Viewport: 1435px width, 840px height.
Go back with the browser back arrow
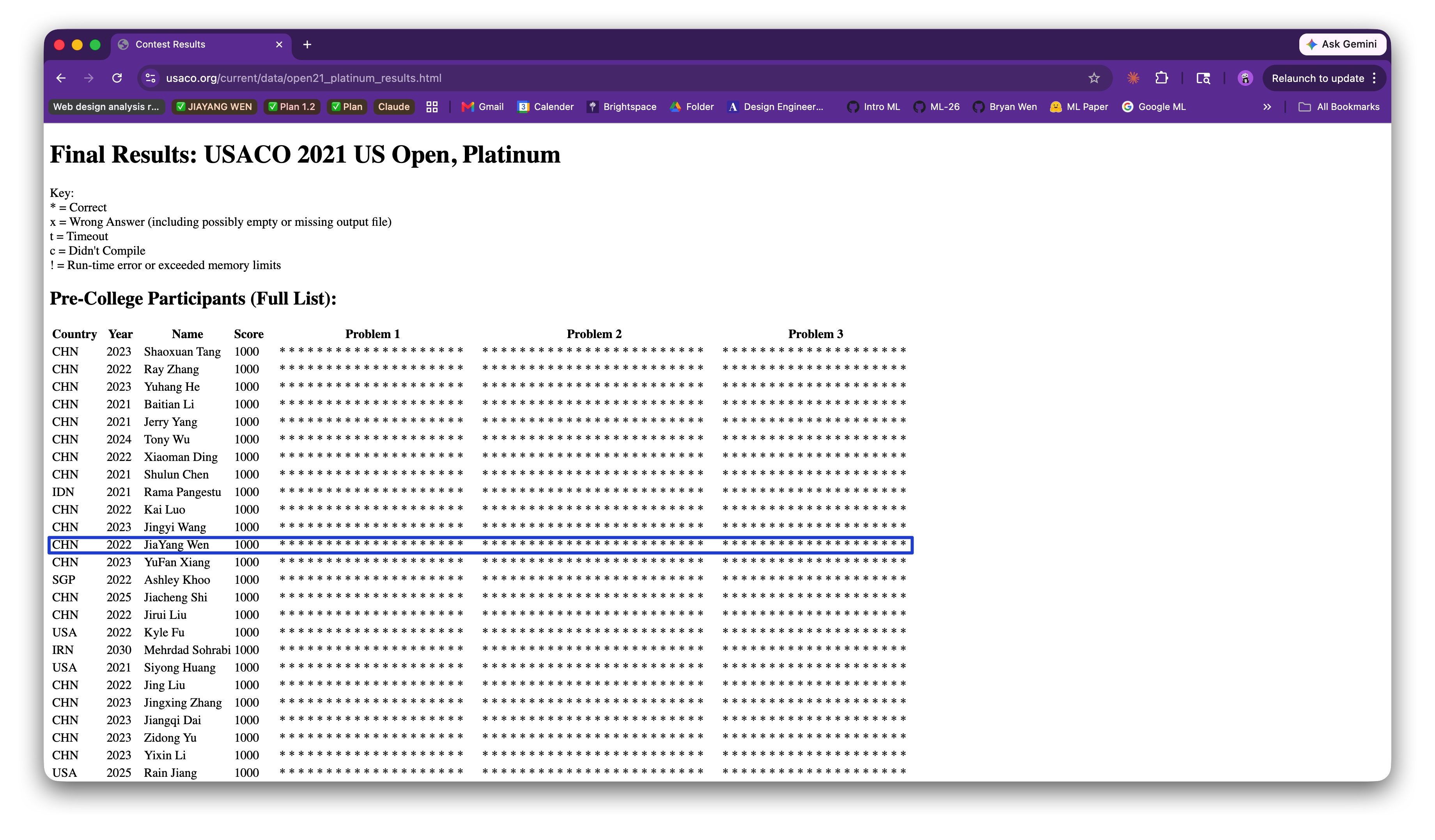click(x=61, y=78)
